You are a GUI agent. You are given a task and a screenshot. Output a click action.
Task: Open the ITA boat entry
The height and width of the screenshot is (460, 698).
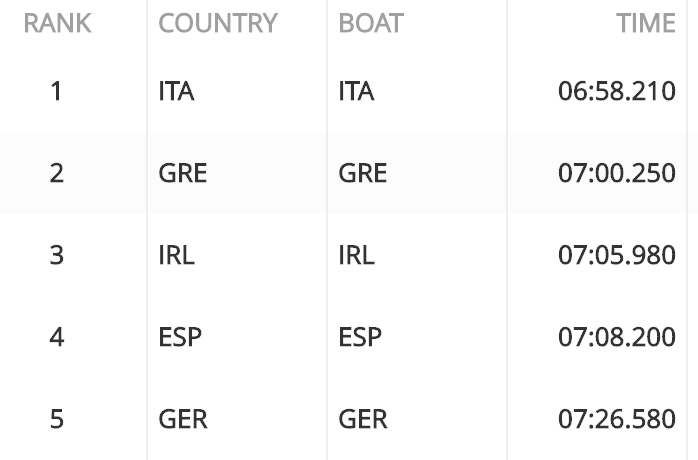click(356, 91)
